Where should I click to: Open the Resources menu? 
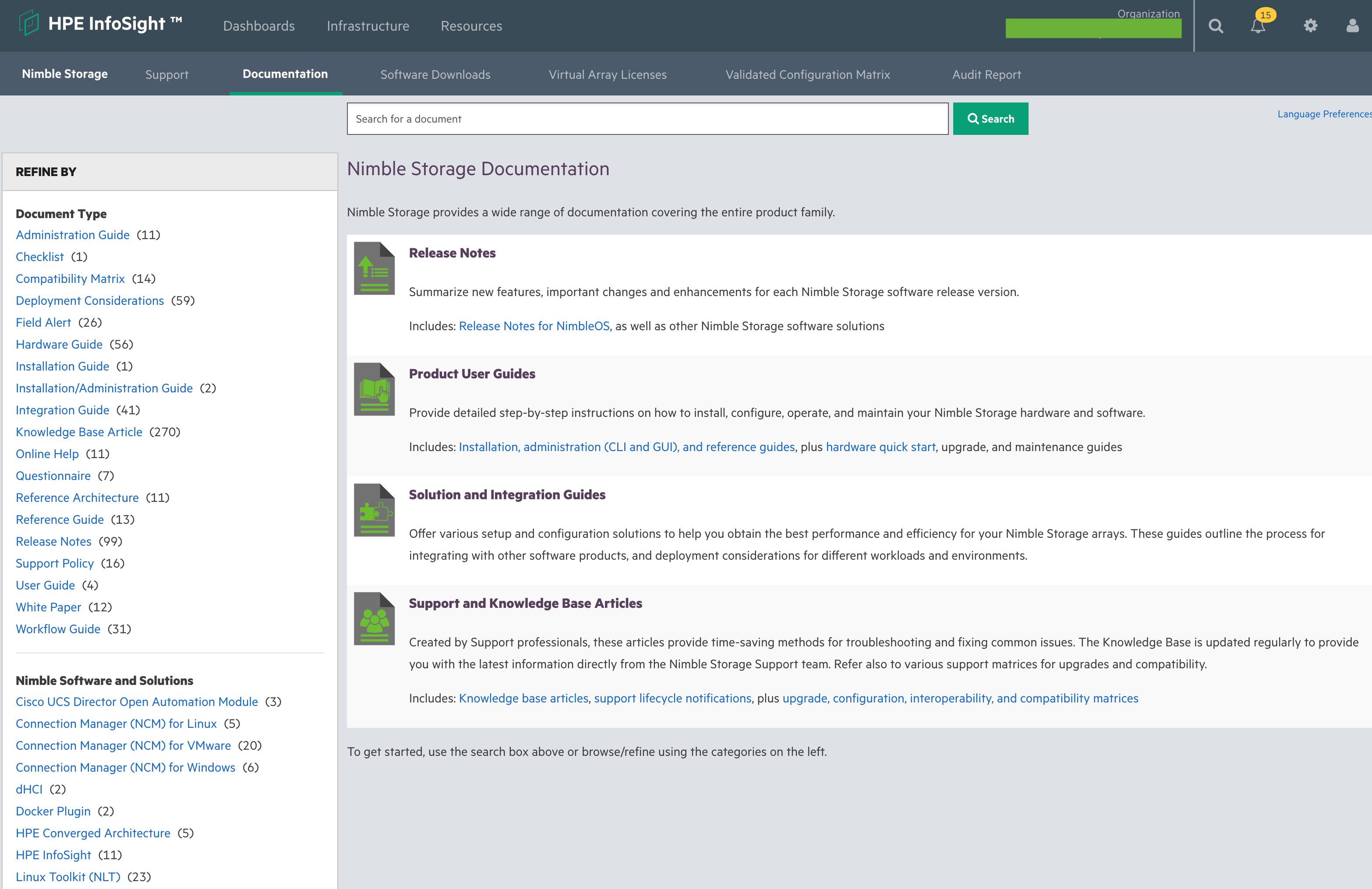tap(471, 26)
